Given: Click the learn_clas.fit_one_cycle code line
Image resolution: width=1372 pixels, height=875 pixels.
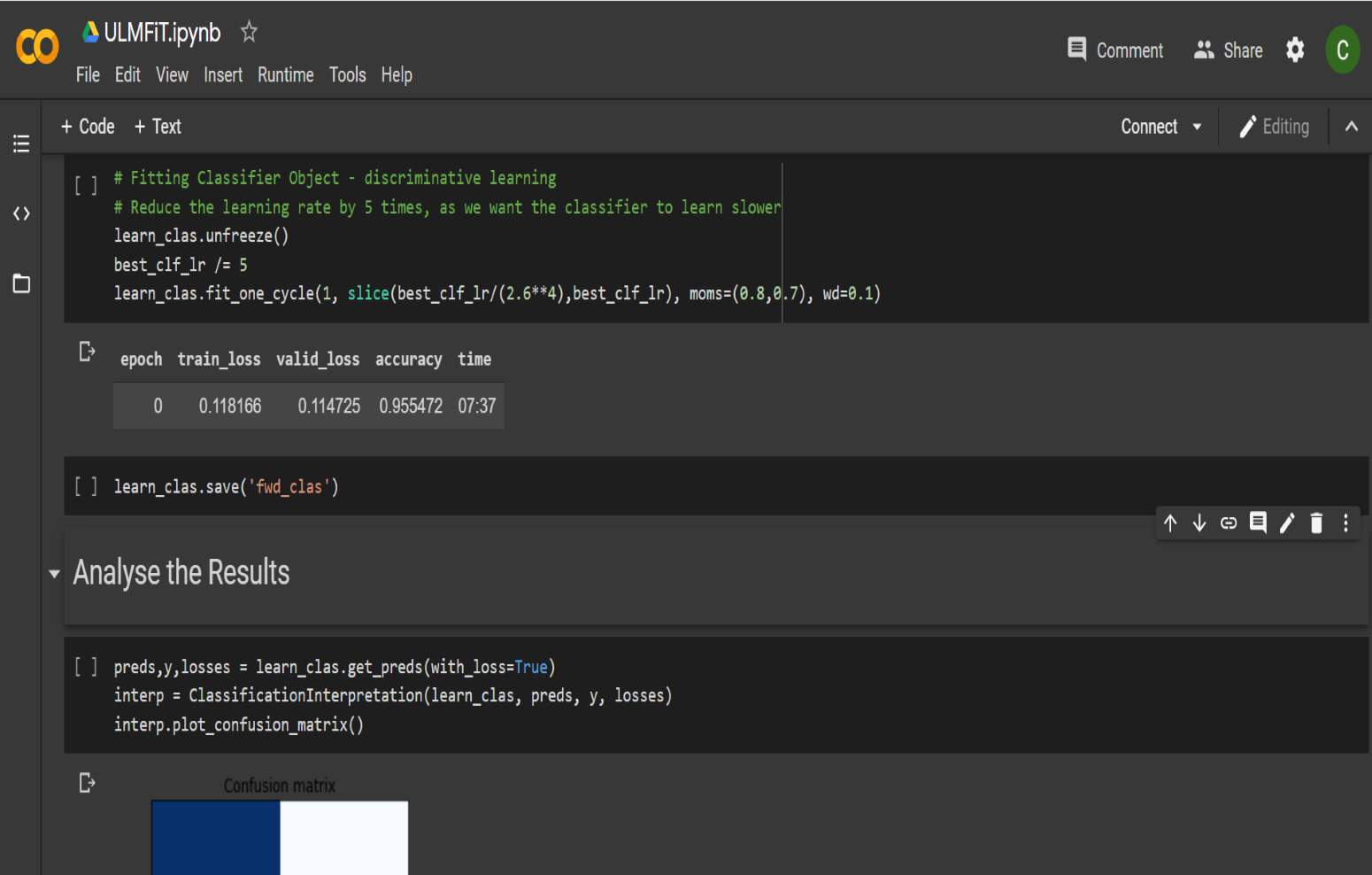Looking at the screenshot, I should pos(497,293).
